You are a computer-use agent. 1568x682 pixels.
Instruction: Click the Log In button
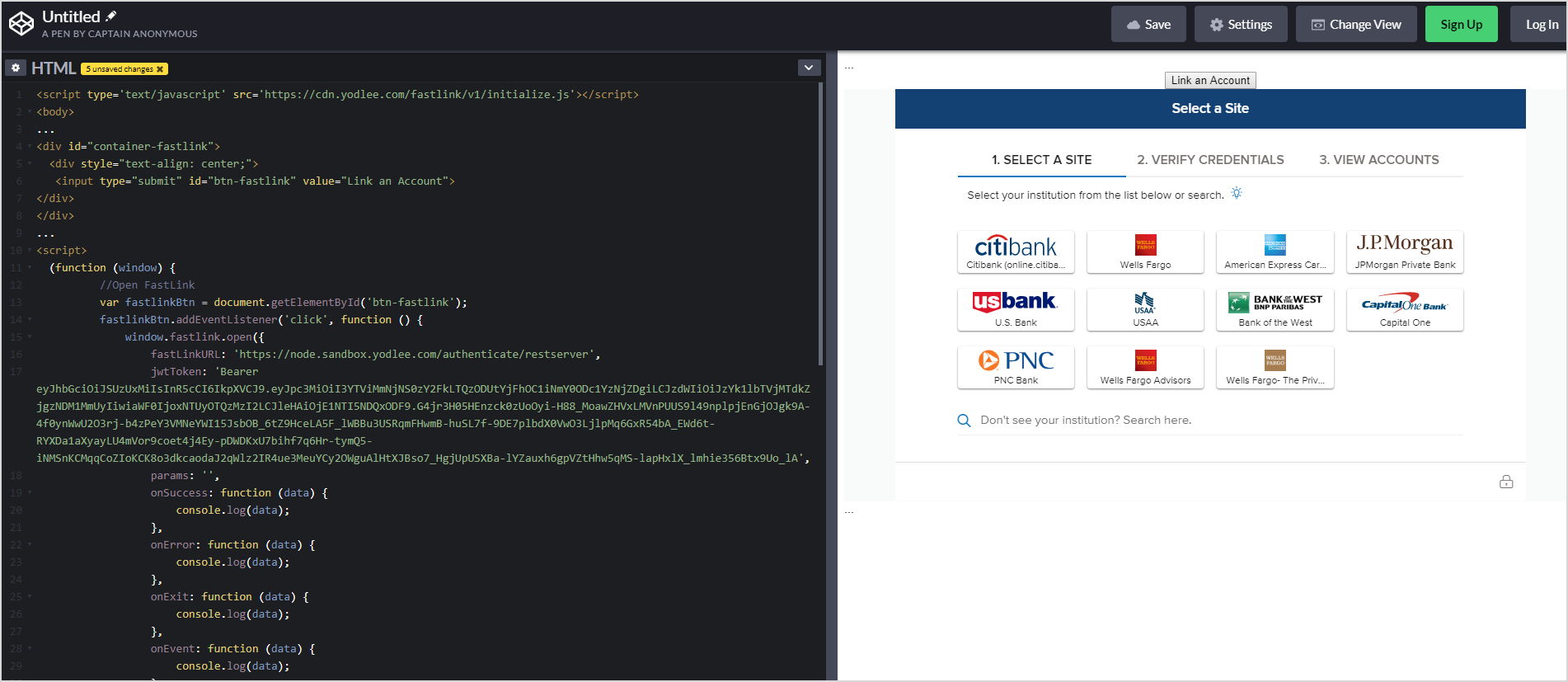pos(1540,24)
